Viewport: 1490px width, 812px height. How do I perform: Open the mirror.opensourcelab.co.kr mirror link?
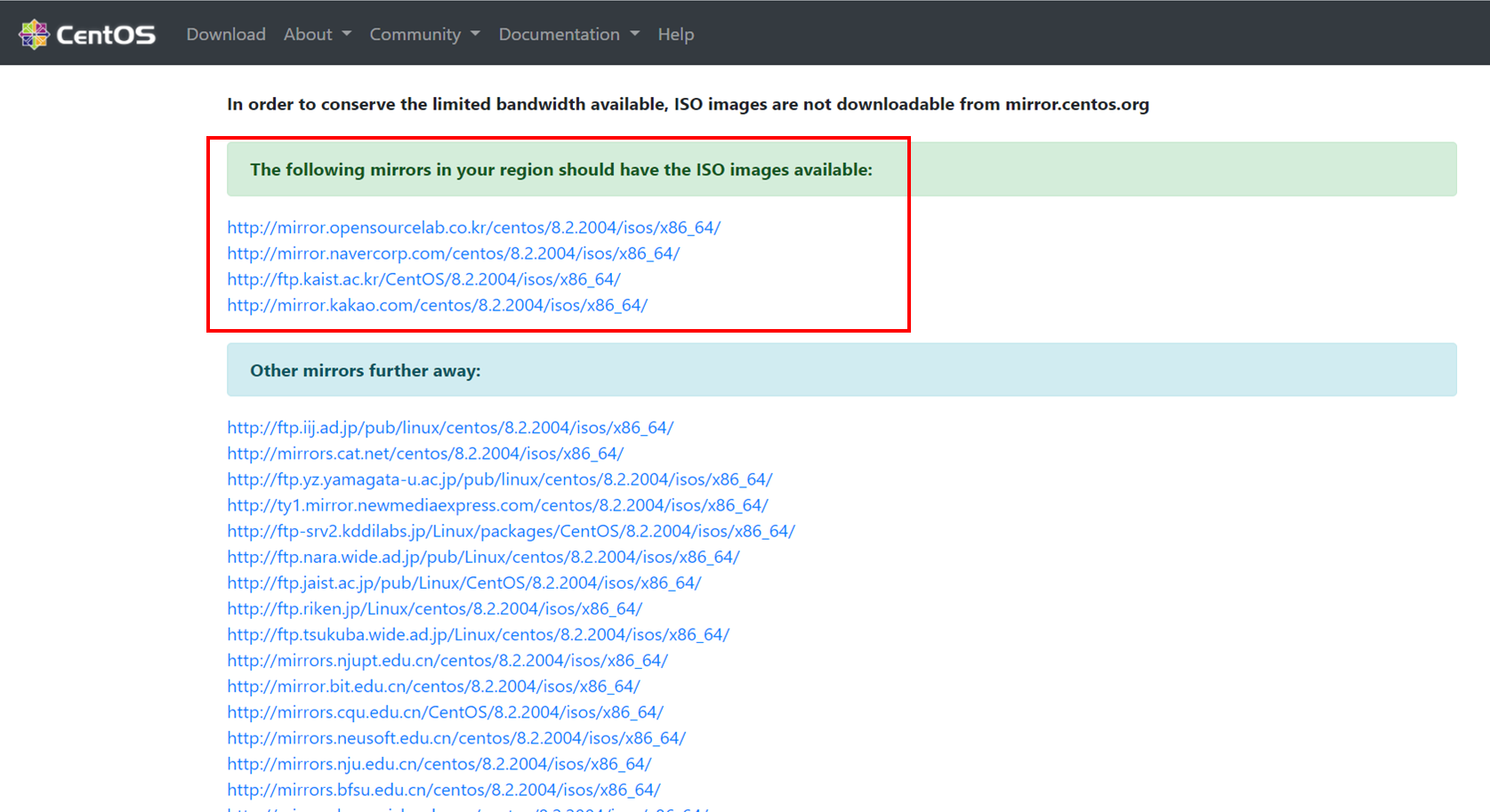[x=473, y=228]
